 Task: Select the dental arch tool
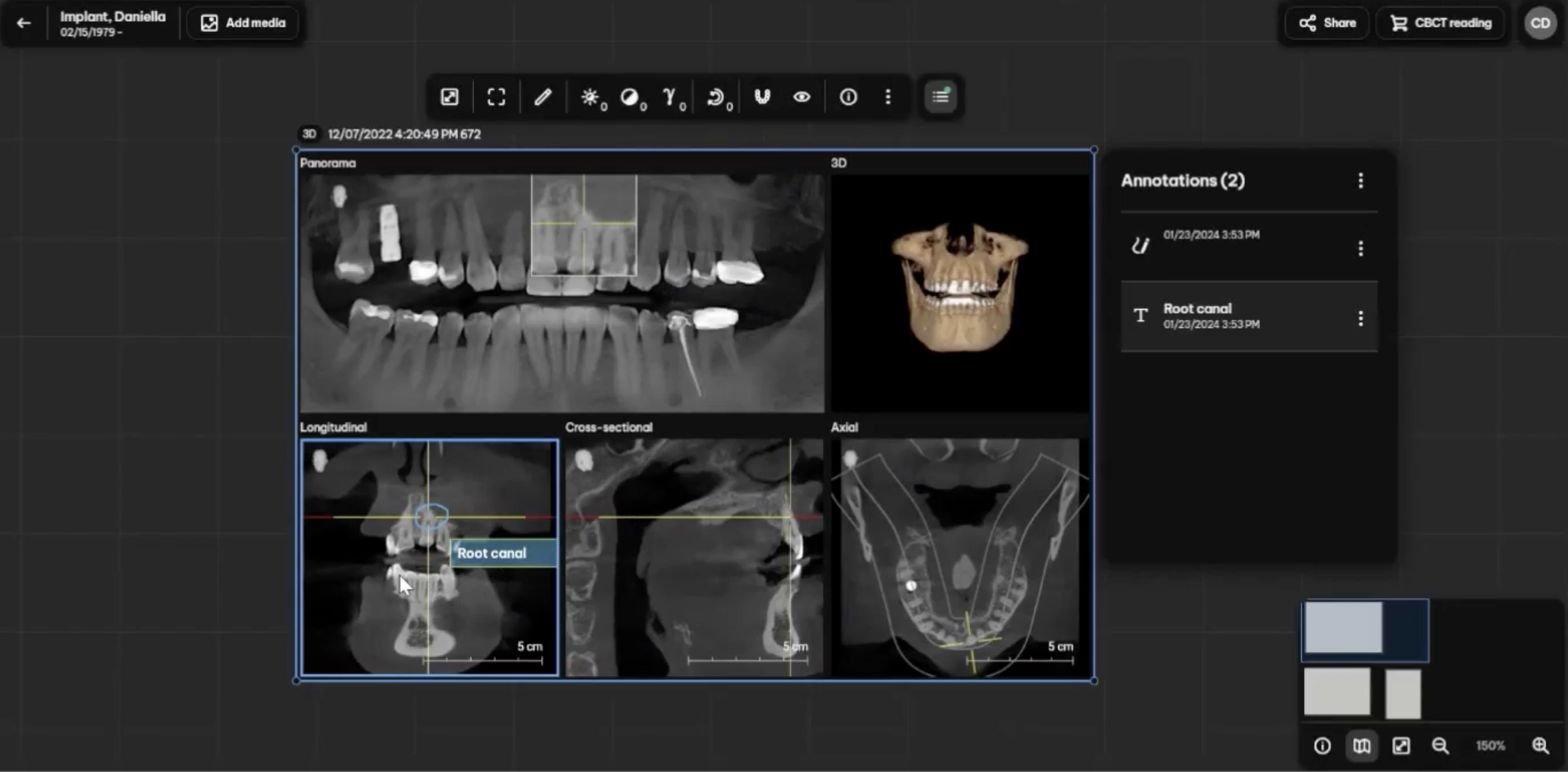pyautogui.click(x=761, y=96)
